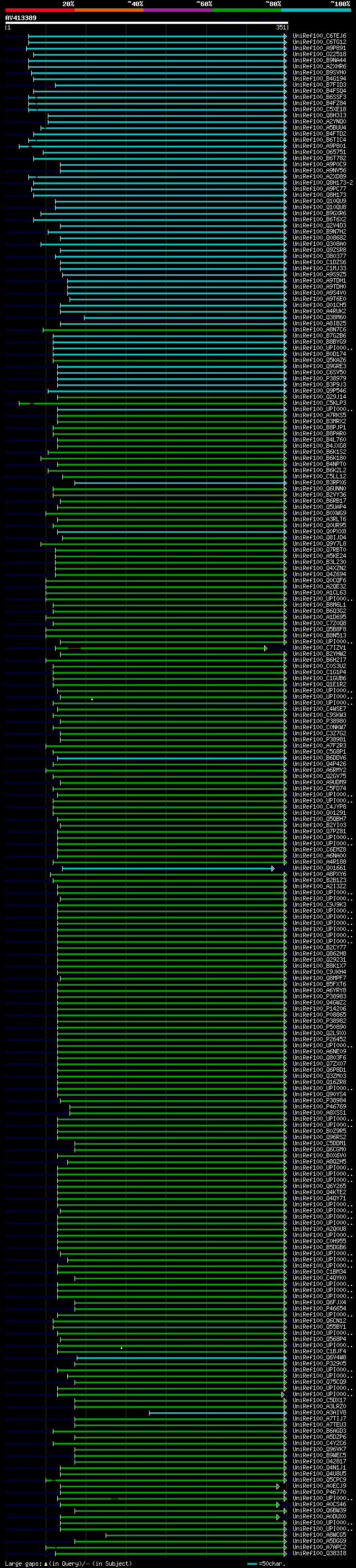Select the UniRef100_B3RPX6 label
The height and width of the screenshot is (1568, 356).
319,483
